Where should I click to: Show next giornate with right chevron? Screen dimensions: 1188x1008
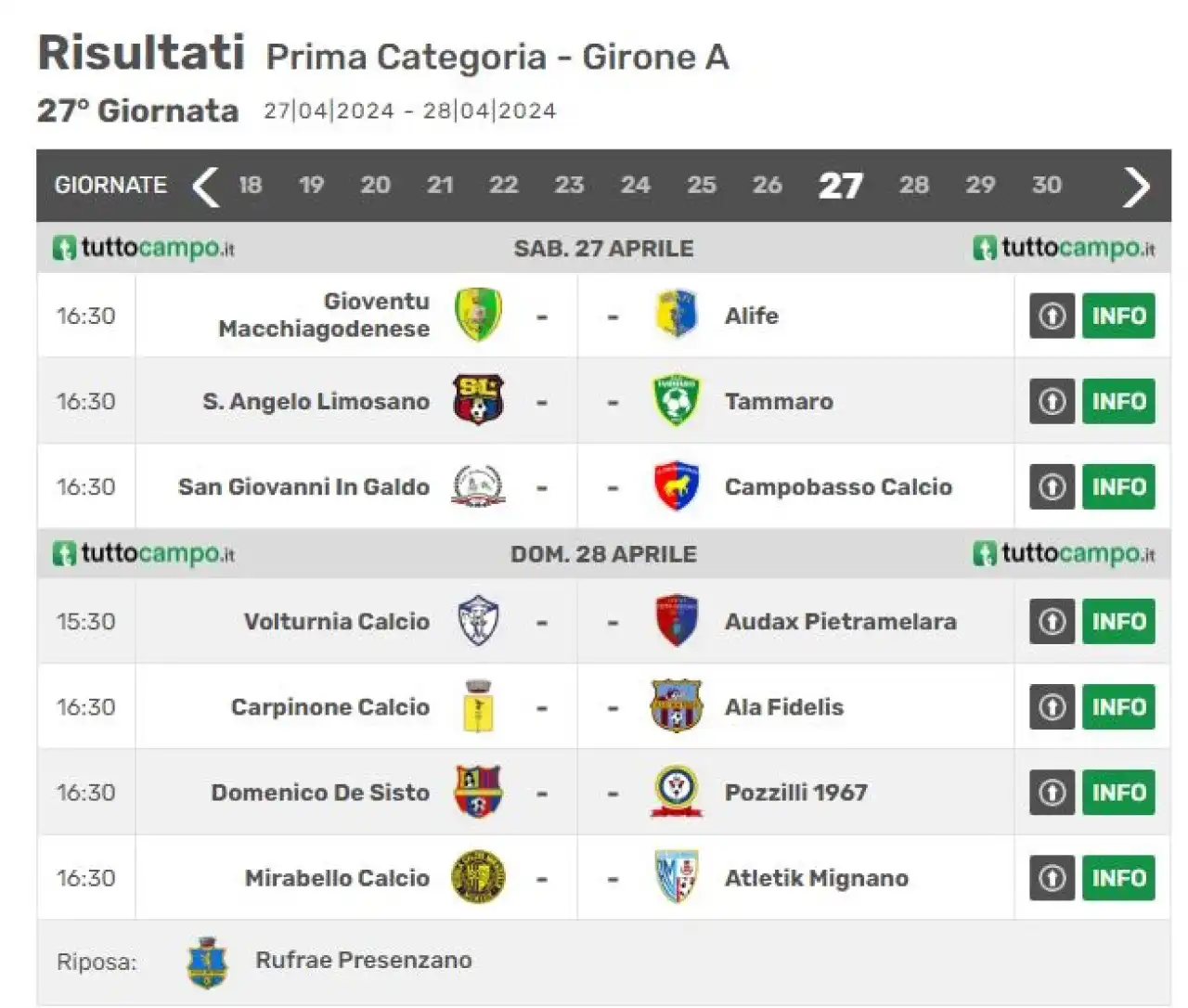[x=1136, y=186]
